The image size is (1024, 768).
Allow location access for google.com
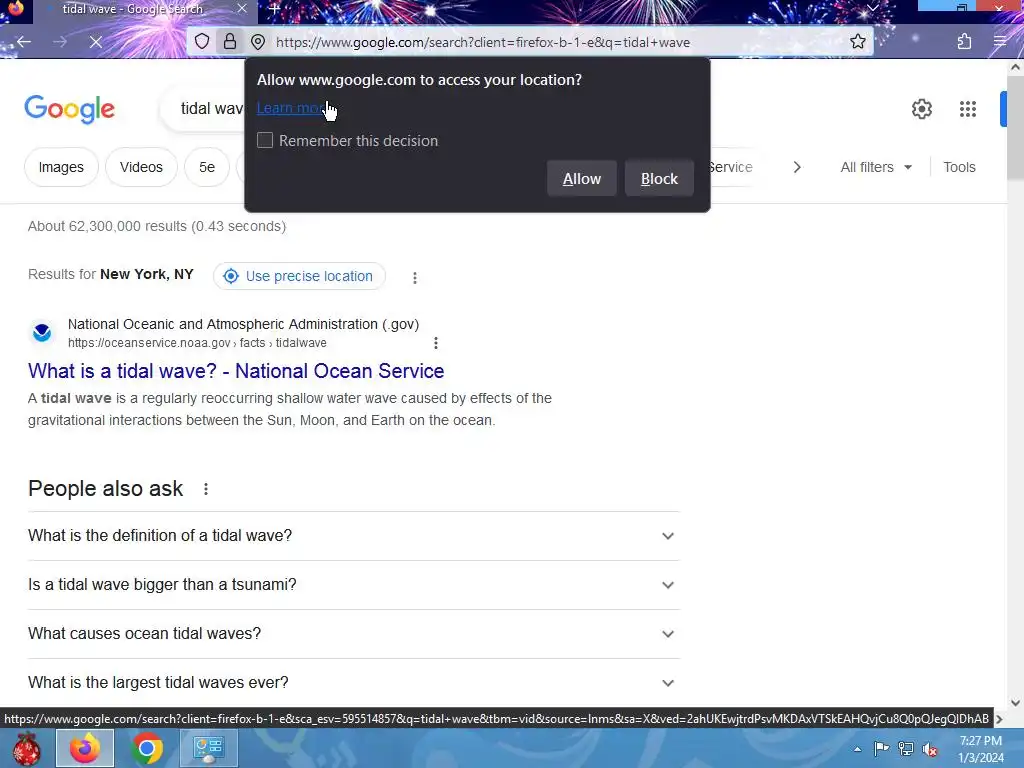(x=581, y=178)
